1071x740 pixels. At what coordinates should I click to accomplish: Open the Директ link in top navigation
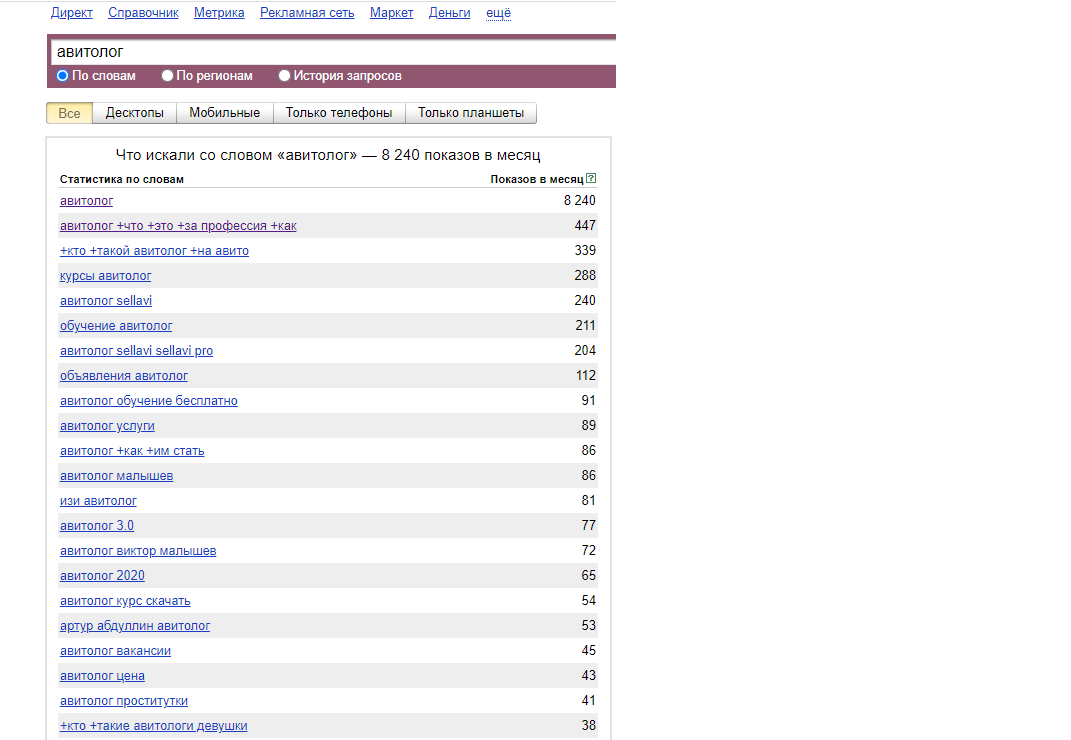click(x=72, y=12)
